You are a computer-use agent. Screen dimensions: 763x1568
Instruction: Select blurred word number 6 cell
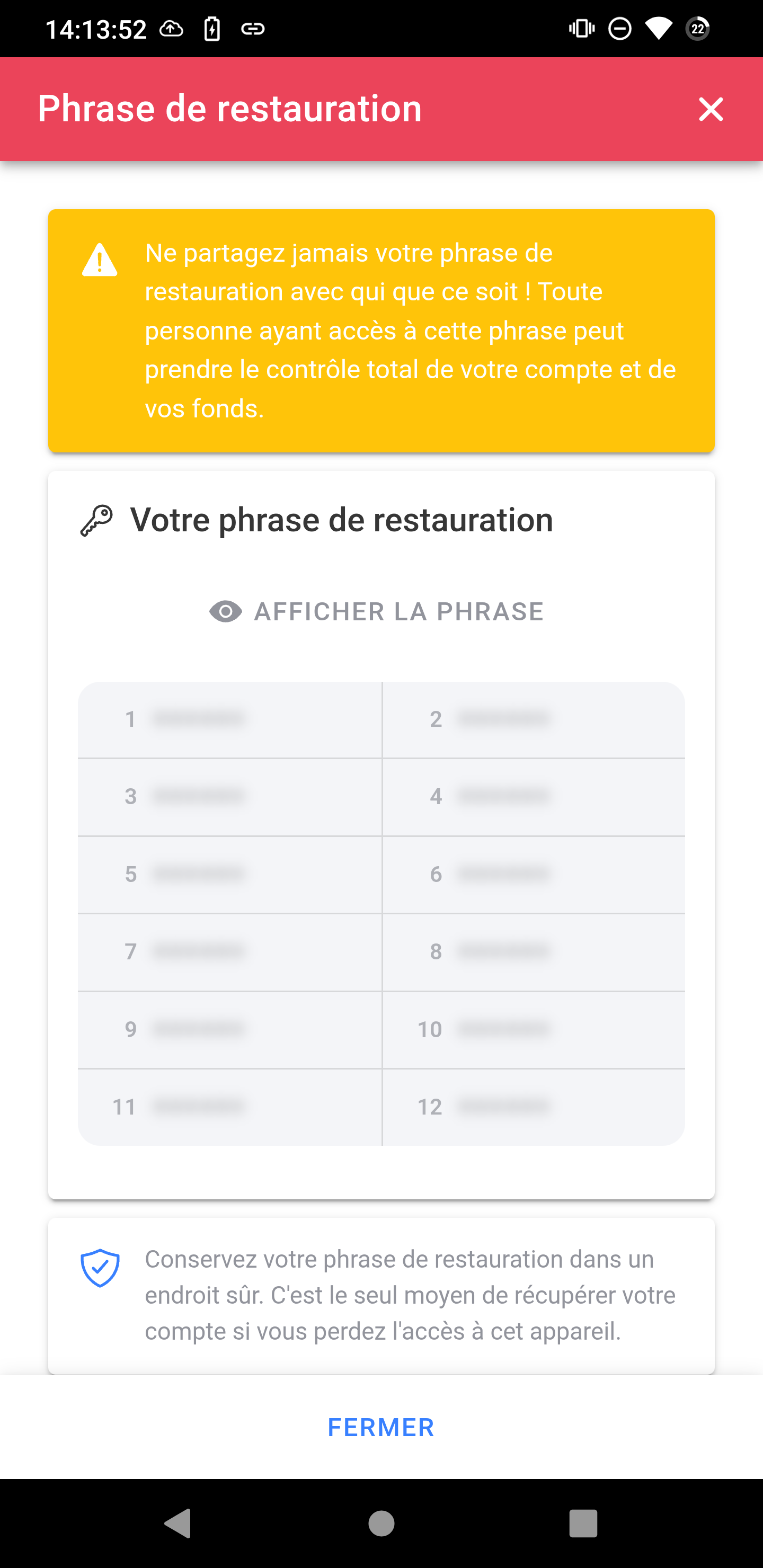(534, 875)
